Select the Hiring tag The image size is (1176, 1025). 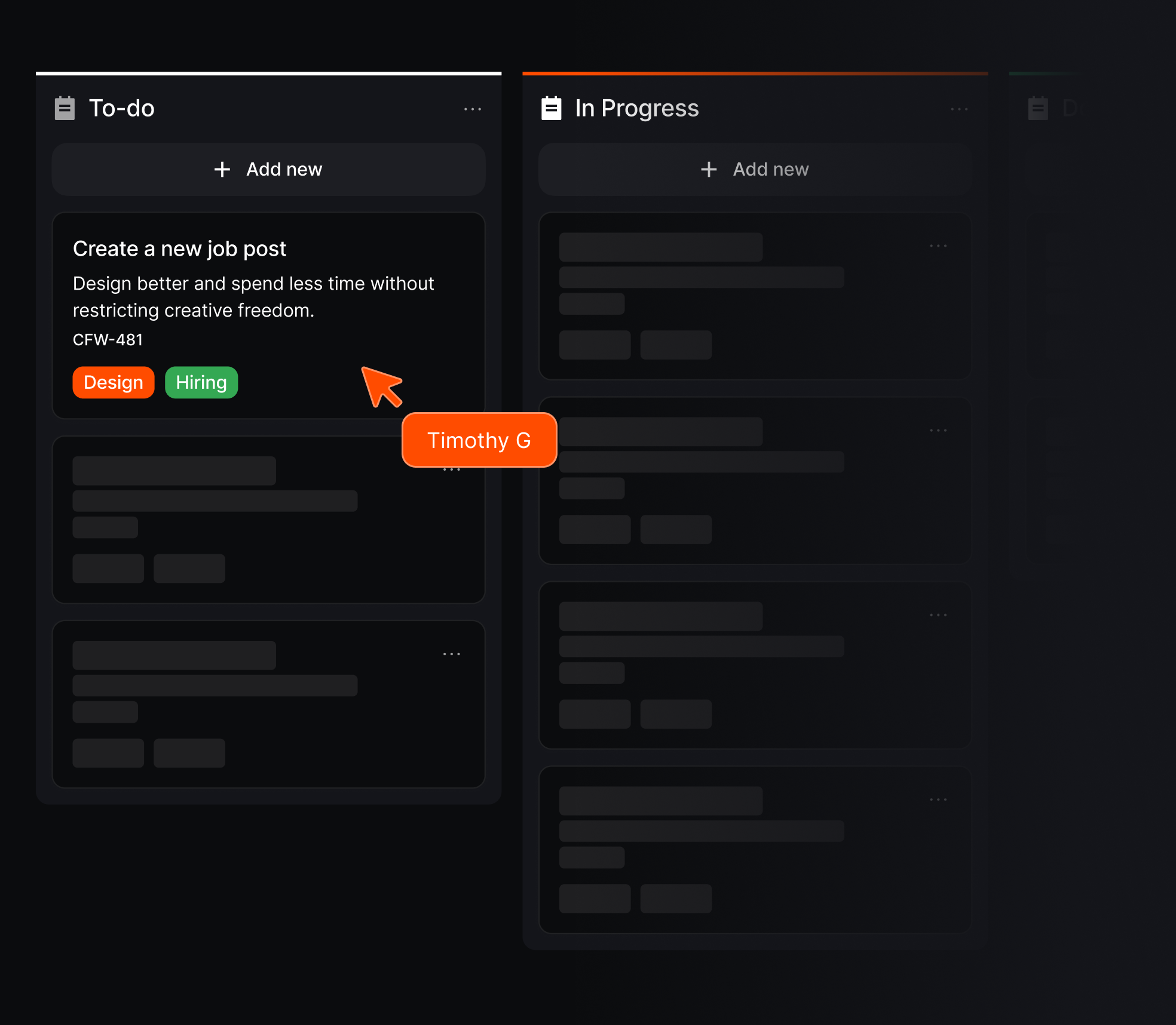pos(201,382)
